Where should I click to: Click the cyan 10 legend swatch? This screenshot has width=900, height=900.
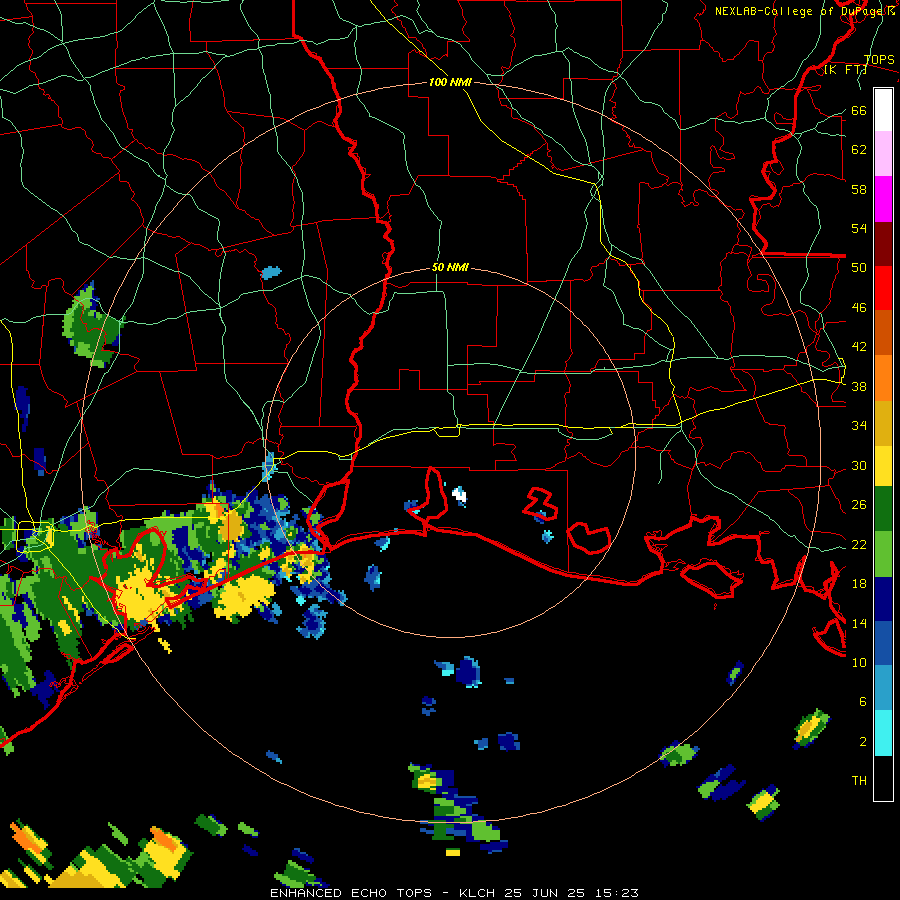coord(883,732)
